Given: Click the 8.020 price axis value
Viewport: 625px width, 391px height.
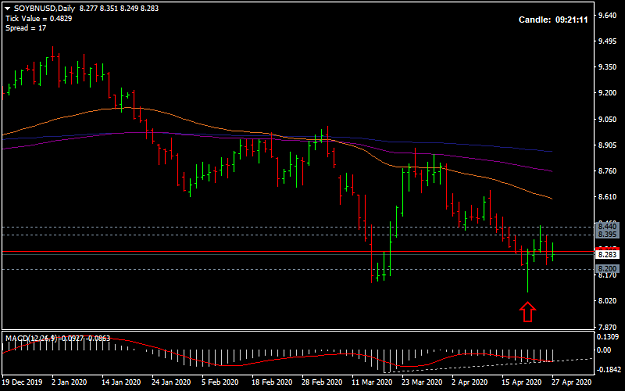Looking at the screenshot, I should 607,301.
